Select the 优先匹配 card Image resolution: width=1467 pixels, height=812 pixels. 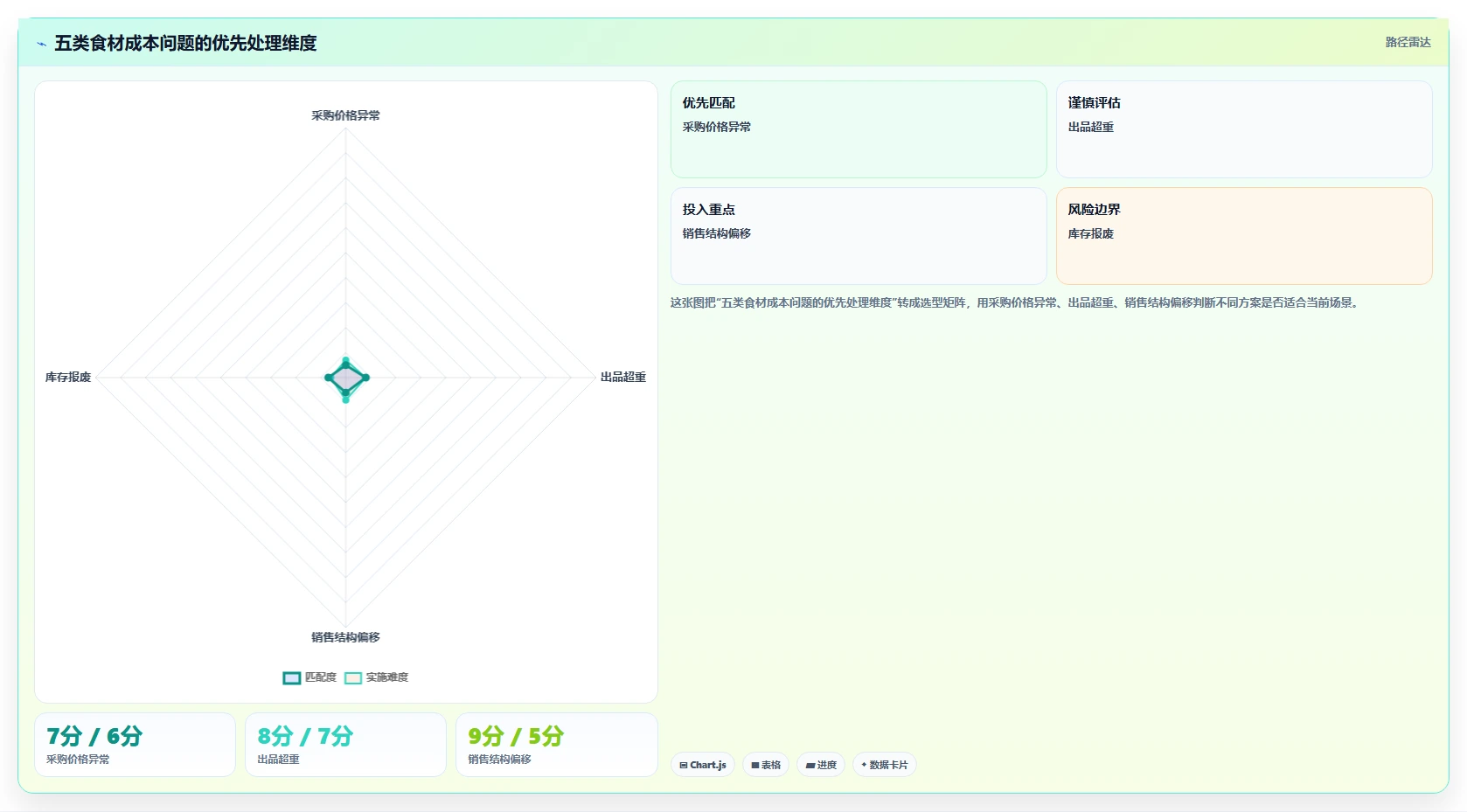859,129
